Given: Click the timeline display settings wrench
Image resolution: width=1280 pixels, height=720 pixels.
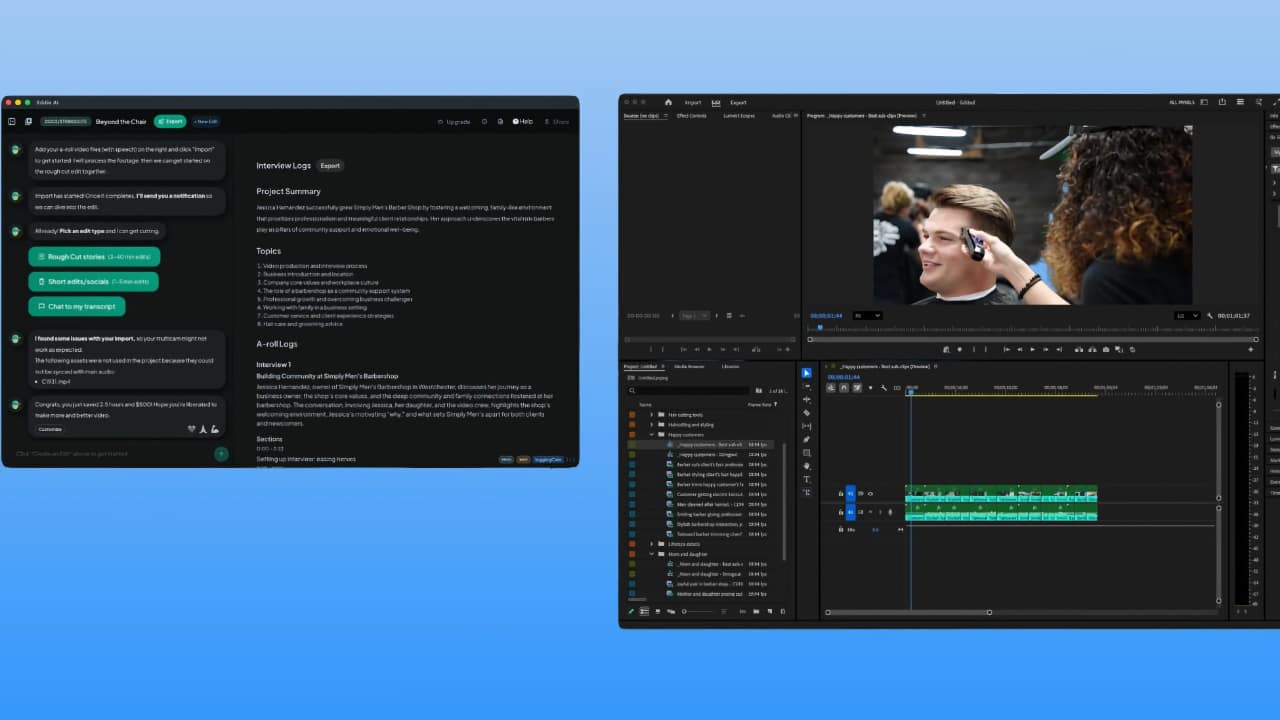Looking at the screenshot, I should tap(884, 387).
